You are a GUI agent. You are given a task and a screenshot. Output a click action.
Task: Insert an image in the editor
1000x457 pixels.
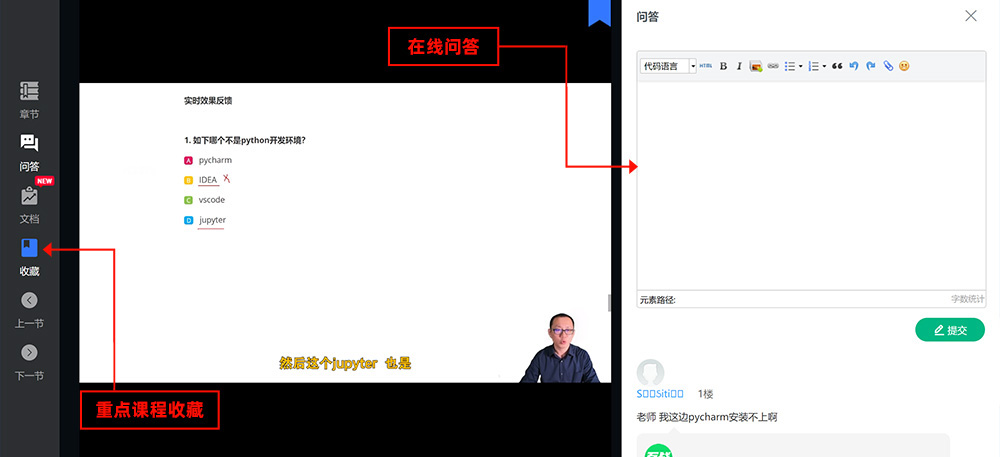[x=756, y=66]
